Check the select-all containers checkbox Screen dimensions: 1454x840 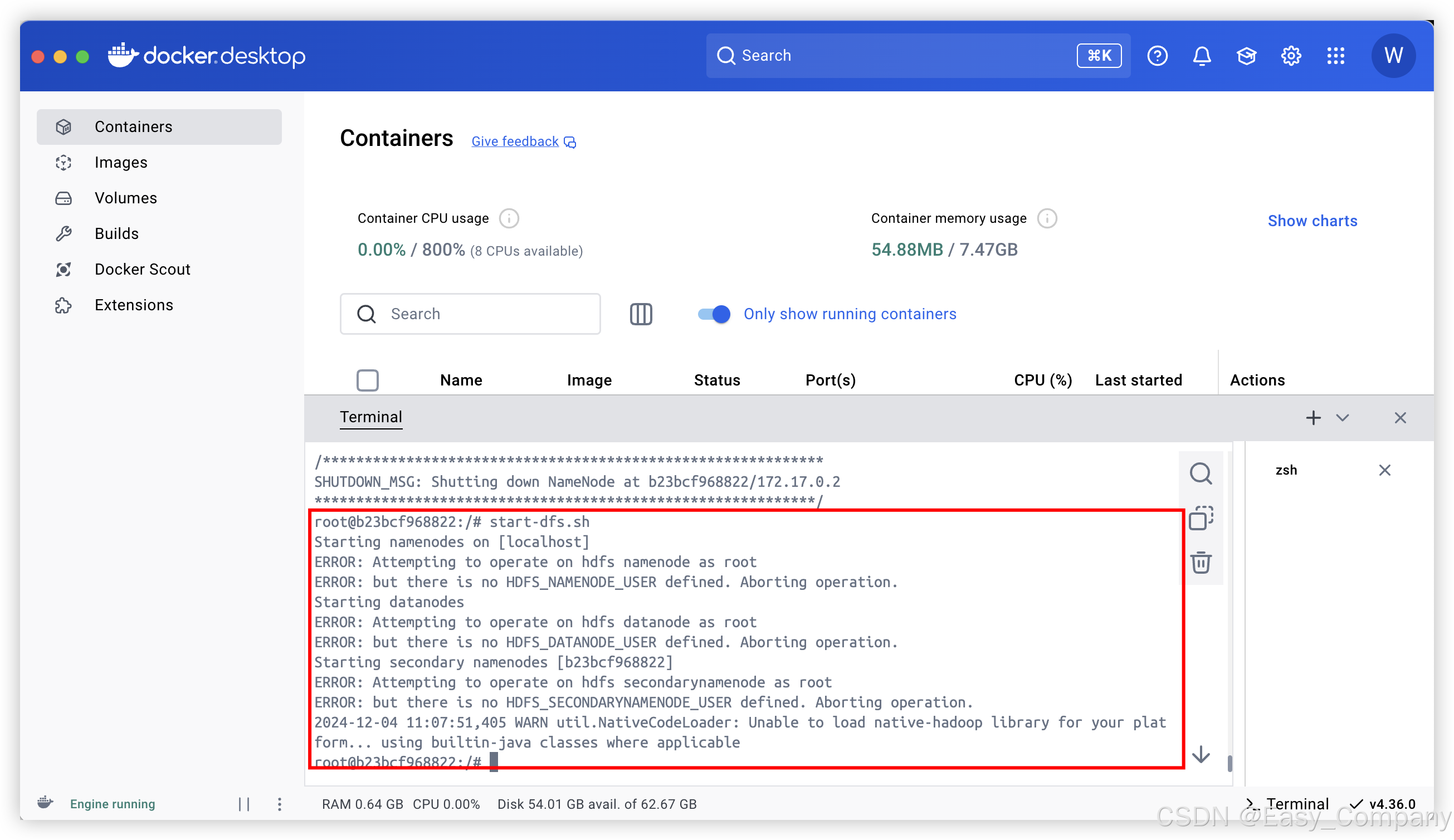(x=368, y=380)
